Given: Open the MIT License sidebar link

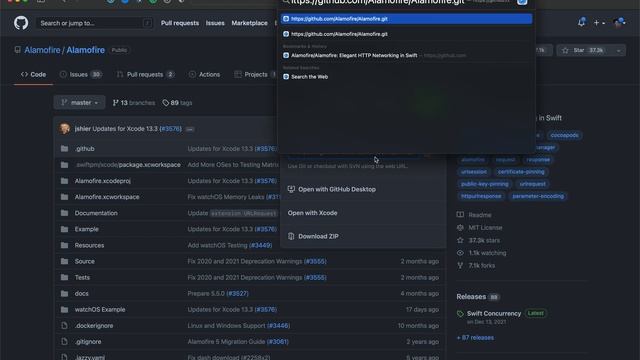Looking at the screenshot, I should coord(480,227).
